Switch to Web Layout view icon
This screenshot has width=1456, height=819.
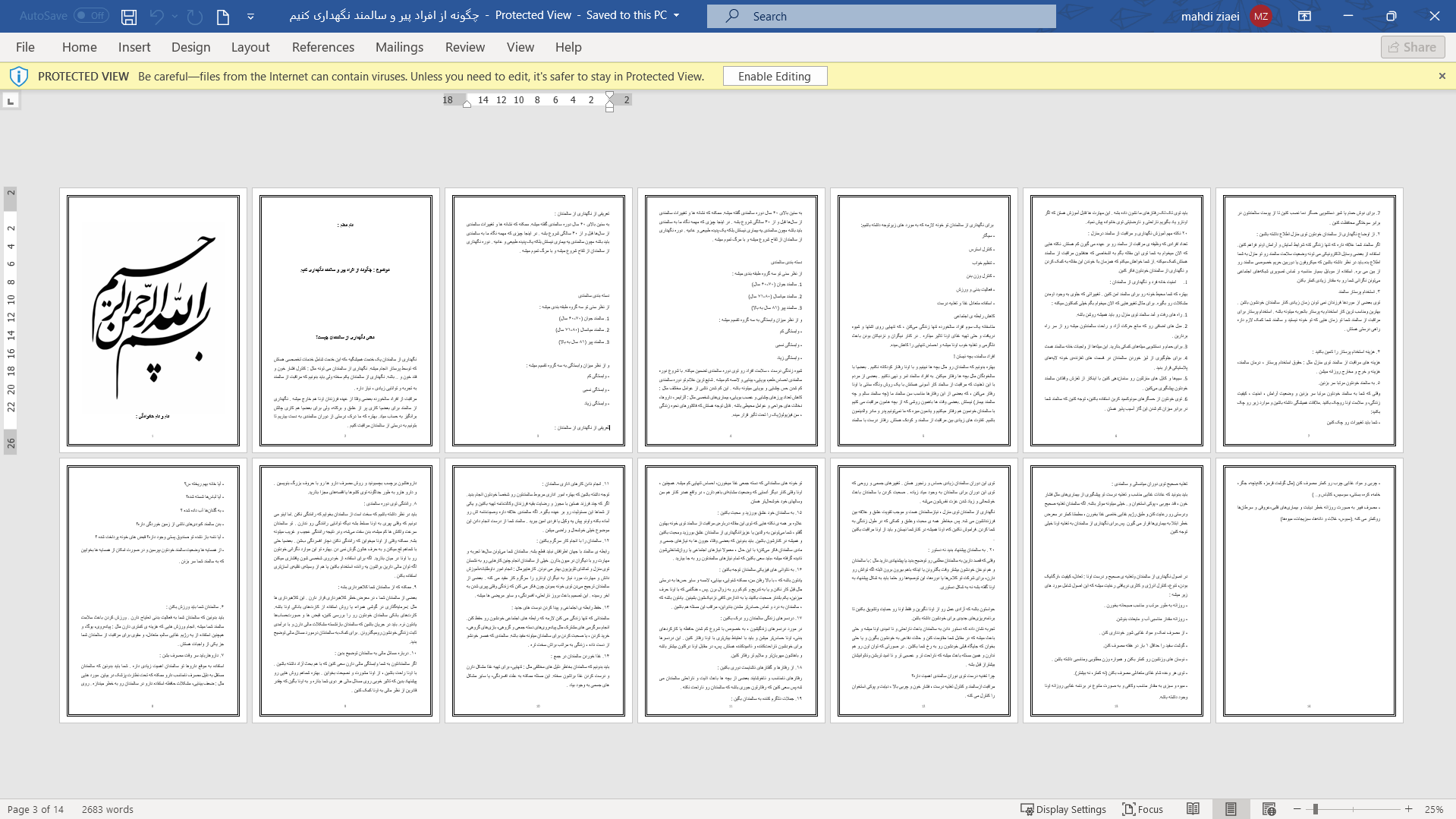click(1269, 809)
